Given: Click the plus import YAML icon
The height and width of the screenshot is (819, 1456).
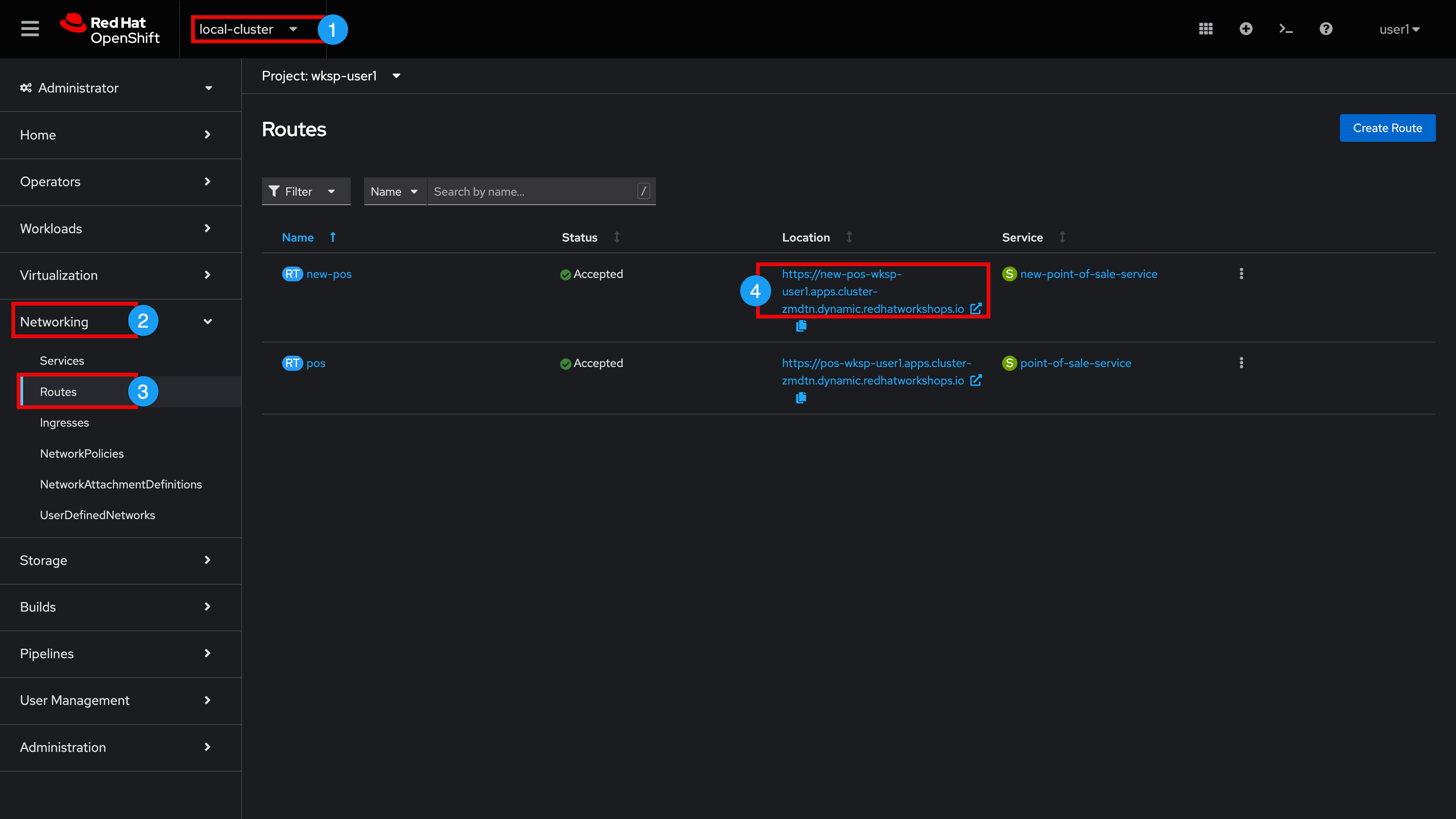Looking at the screenshot, I should pos(1246,29).
